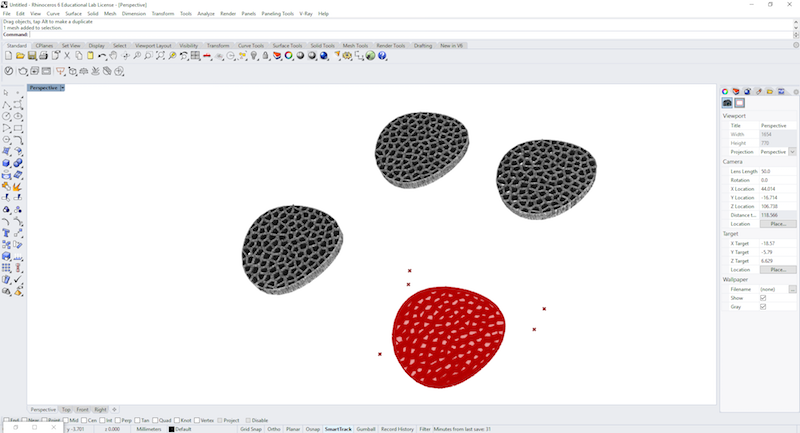Image resolution: width=800 pixels, height=433 pixels.
Task: Click the four-viewport grid icon
Action: click(195, 56)
